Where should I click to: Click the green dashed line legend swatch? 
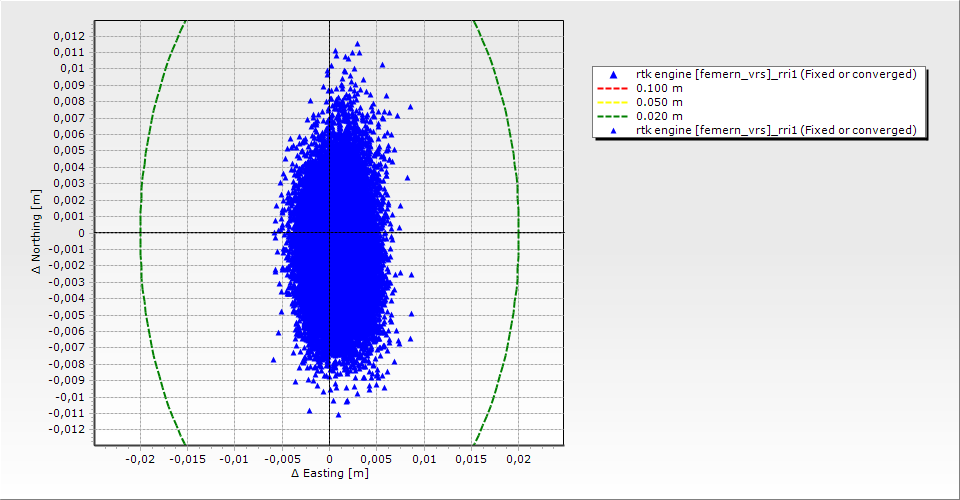[x=614, y=116]
